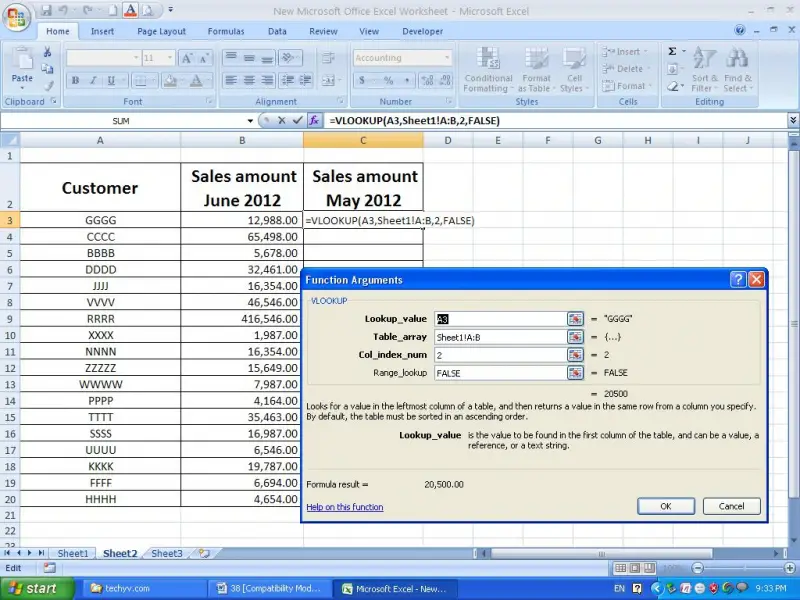Toggle Wrap Text in Alignment group
This screenshot has width=800, height=600.
328,58
